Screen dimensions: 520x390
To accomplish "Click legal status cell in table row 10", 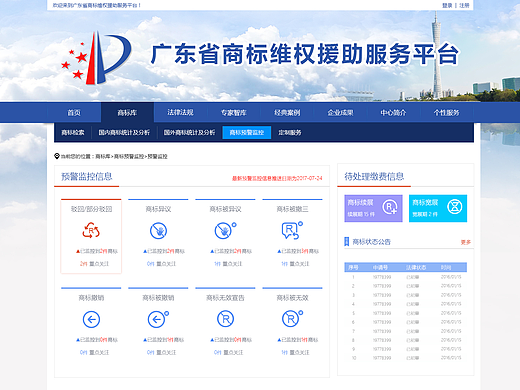I will 413,358.
